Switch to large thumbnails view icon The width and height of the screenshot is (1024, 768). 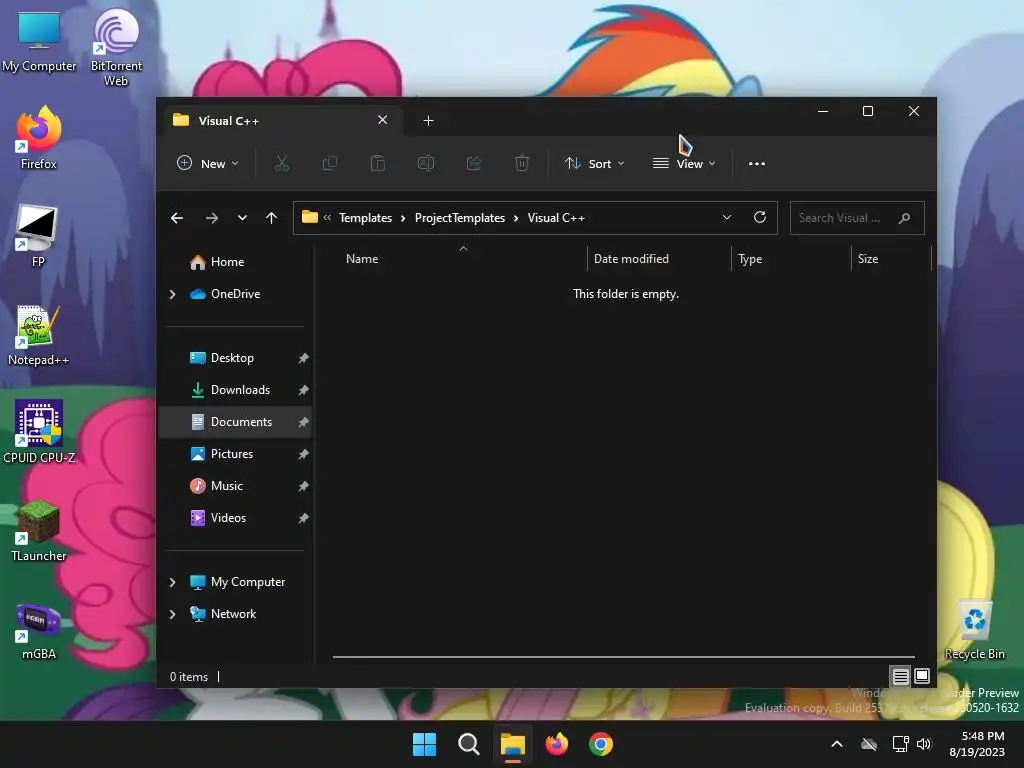click(922, 676)
